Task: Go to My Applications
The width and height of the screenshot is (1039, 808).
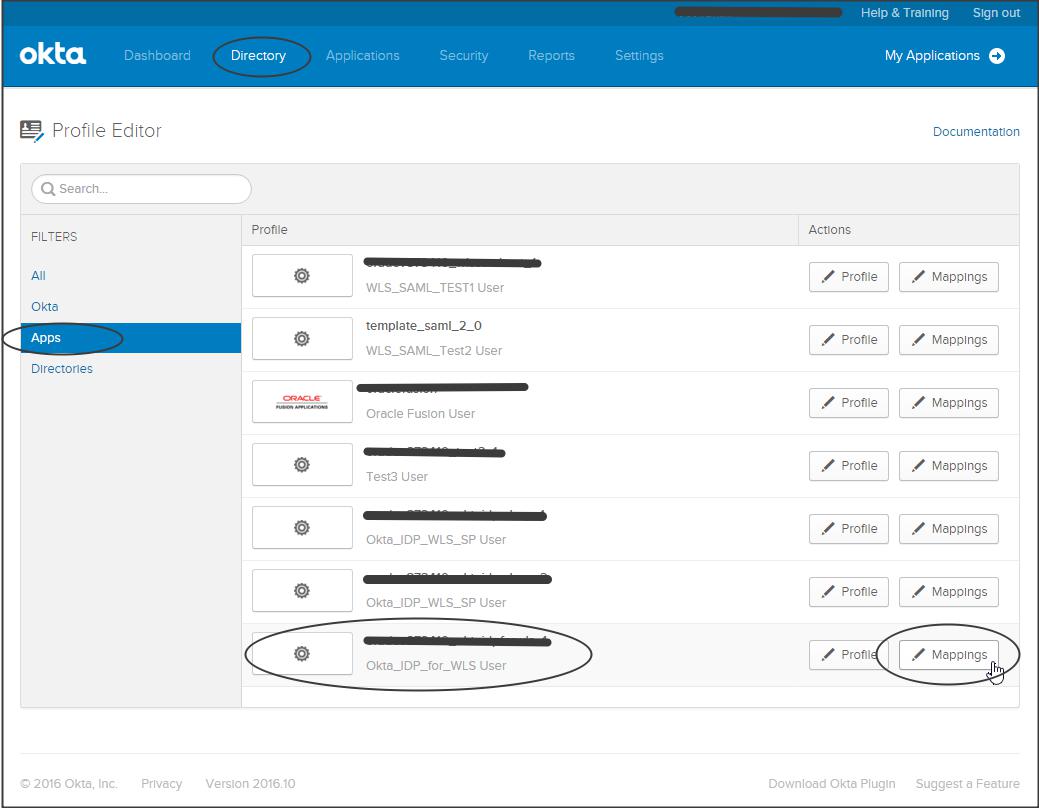Action: (x=932, y=56)
